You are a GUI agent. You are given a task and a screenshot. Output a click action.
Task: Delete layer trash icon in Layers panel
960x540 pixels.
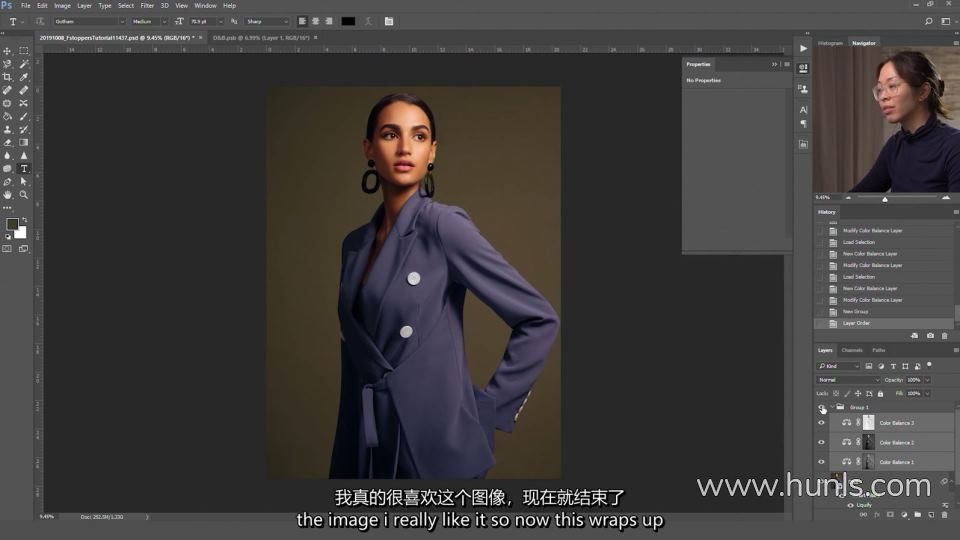944,515
